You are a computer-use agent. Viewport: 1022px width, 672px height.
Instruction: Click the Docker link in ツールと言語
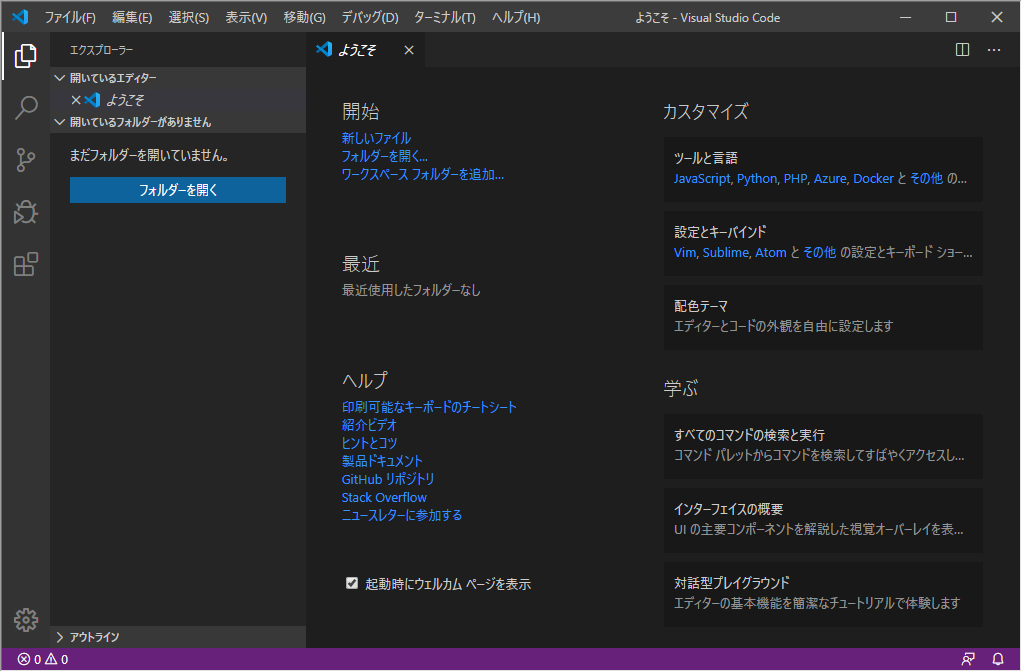point(873,179)
